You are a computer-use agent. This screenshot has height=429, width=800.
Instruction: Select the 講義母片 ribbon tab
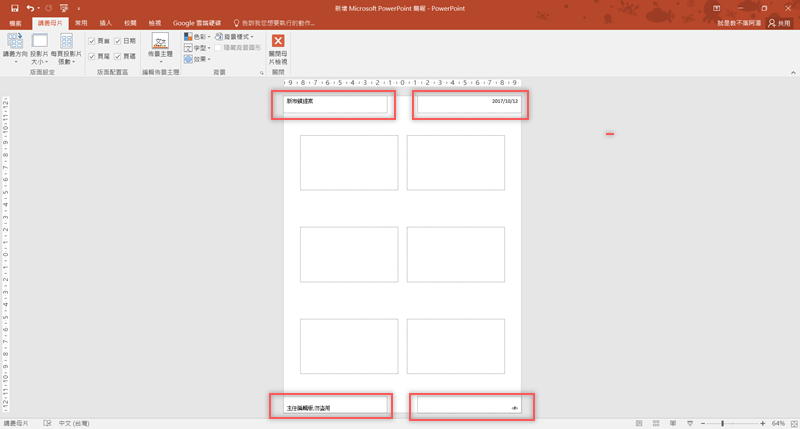[x=50, y=23]
